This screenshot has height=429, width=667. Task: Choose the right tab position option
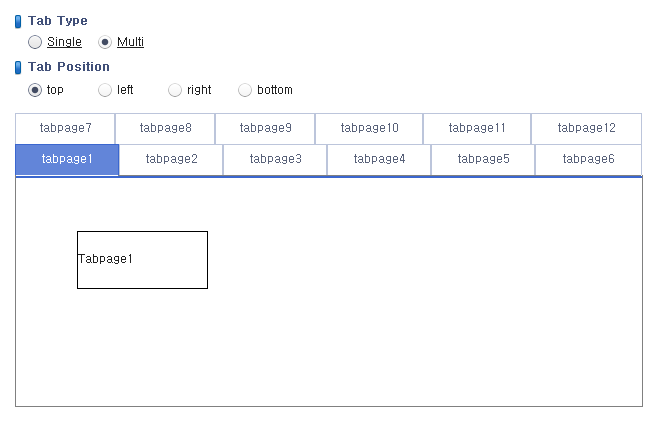(x=175, y=90)
